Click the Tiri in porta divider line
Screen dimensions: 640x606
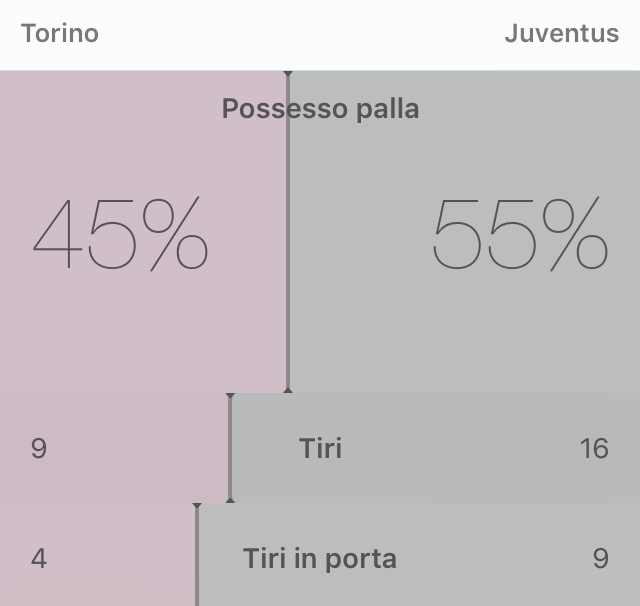point(197,556)
